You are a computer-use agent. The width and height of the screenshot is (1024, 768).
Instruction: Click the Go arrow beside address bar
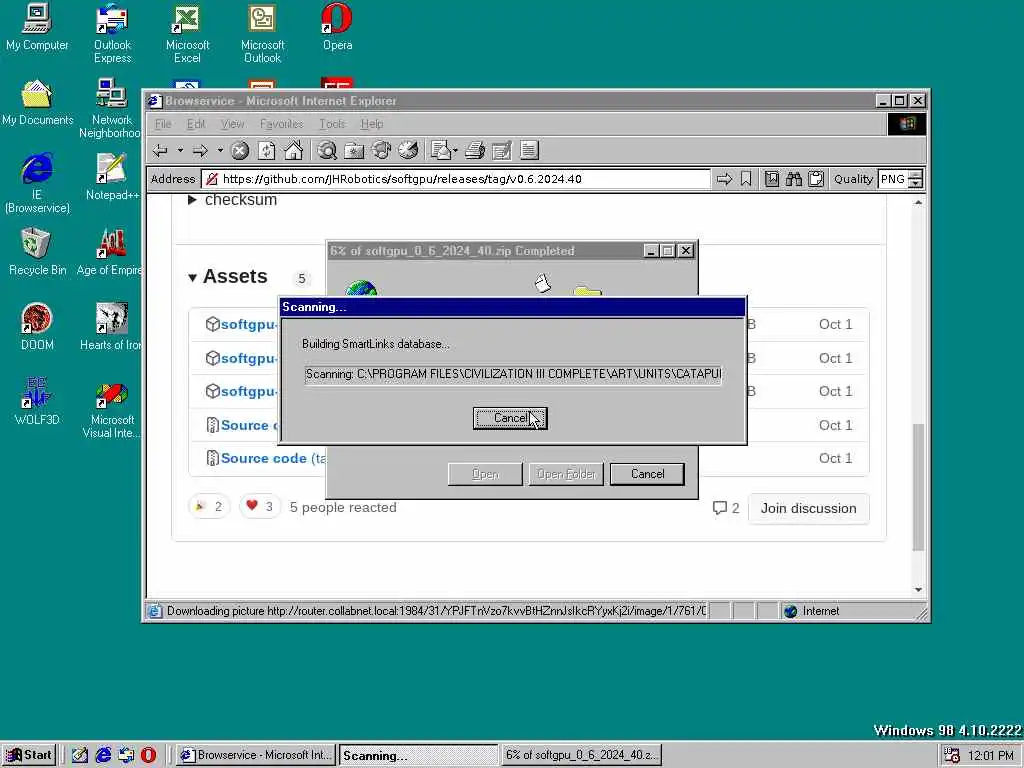(724, 179)
